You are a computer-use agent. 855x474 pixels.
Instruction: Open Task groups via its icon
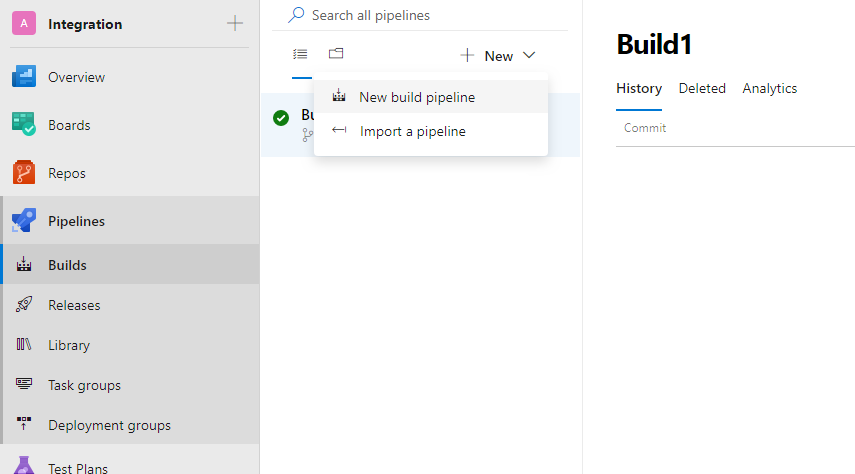pos(24,385)
